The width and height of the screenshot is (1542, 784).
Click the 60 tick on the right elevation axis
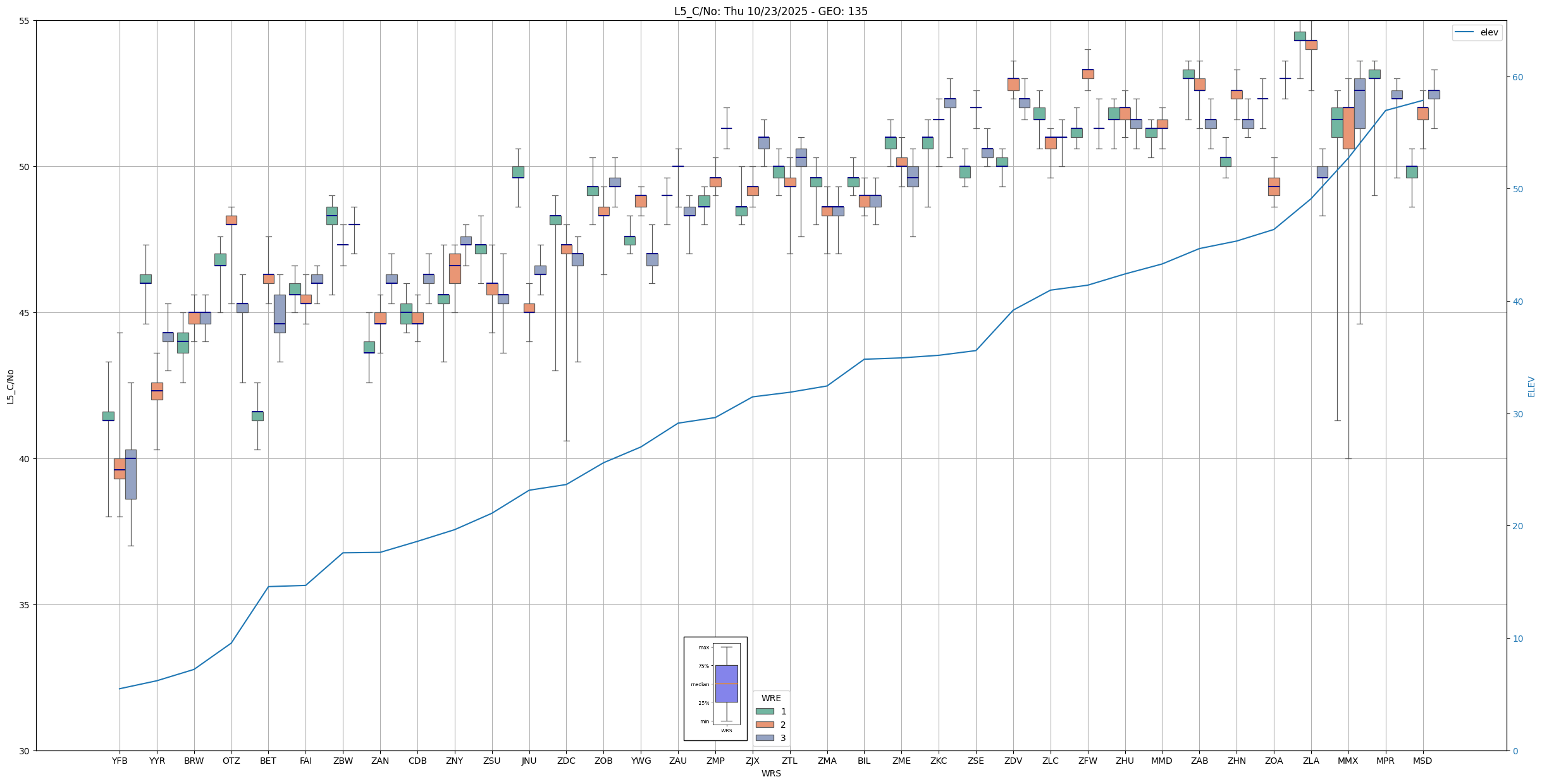1517,77
